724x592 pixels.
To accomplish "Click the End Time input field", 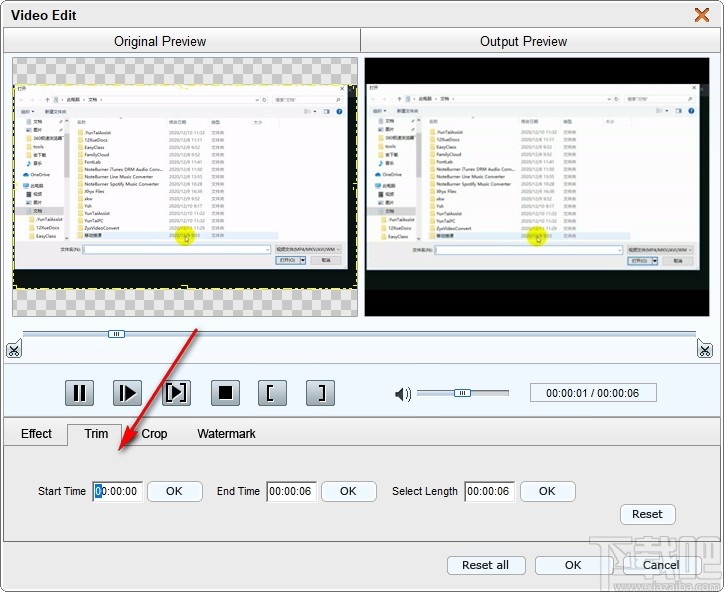I will click(292, 491).
